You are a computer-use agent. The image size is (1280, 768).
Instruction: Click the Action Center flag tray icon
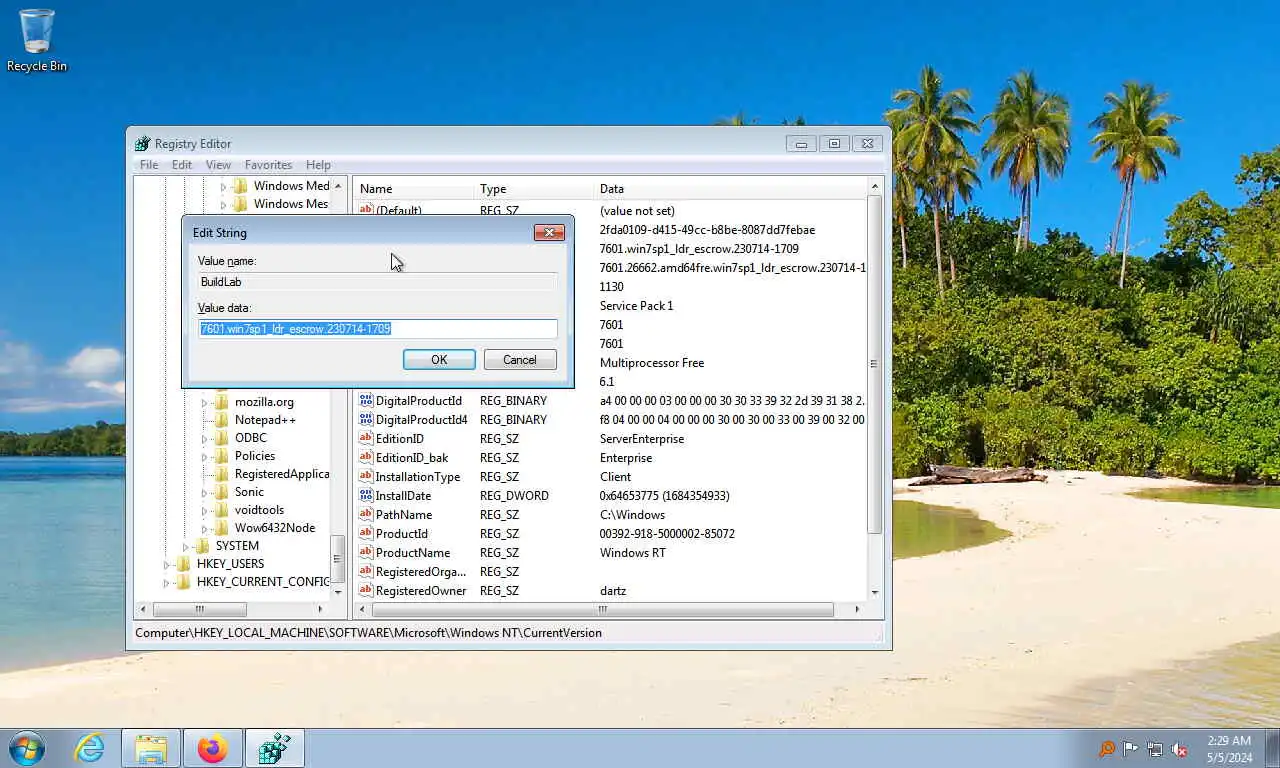tap(1131, 748)
